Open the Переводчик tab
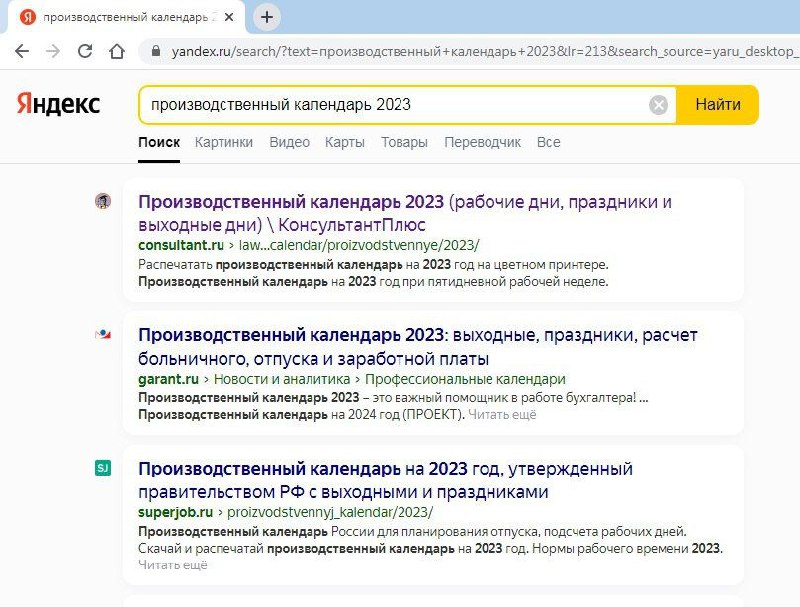 click(482, 142)
